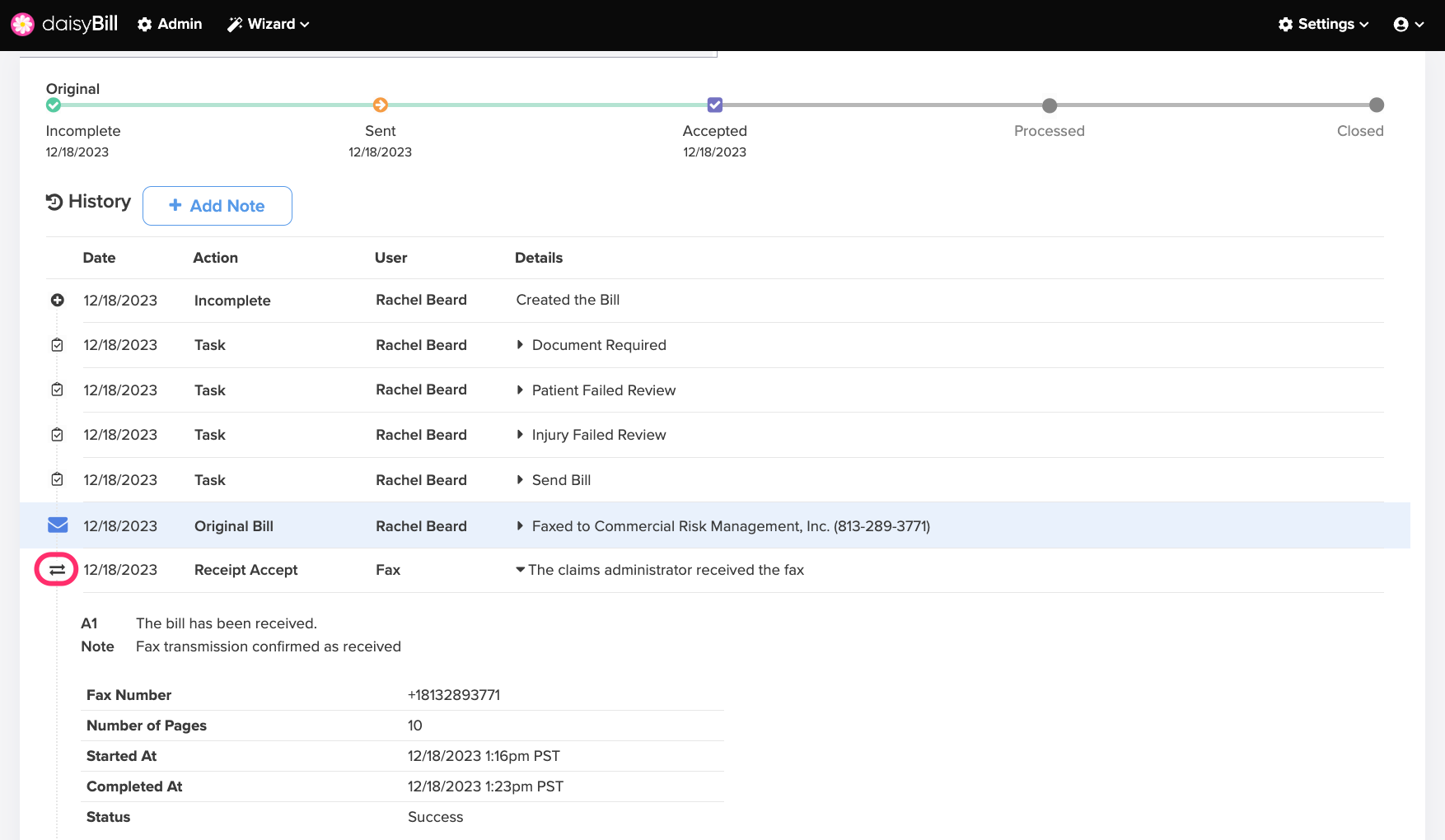Click clipboard icon for Patient Failed Review task
The width and height of the screenshot is (1445, 840).
[58, 390]
